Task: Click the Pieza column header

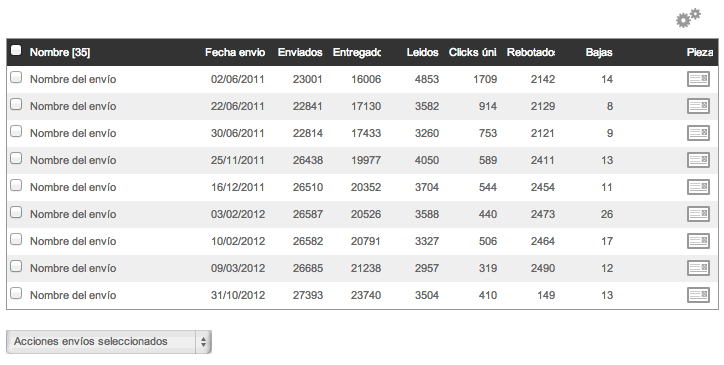Action: coord(700,52)
